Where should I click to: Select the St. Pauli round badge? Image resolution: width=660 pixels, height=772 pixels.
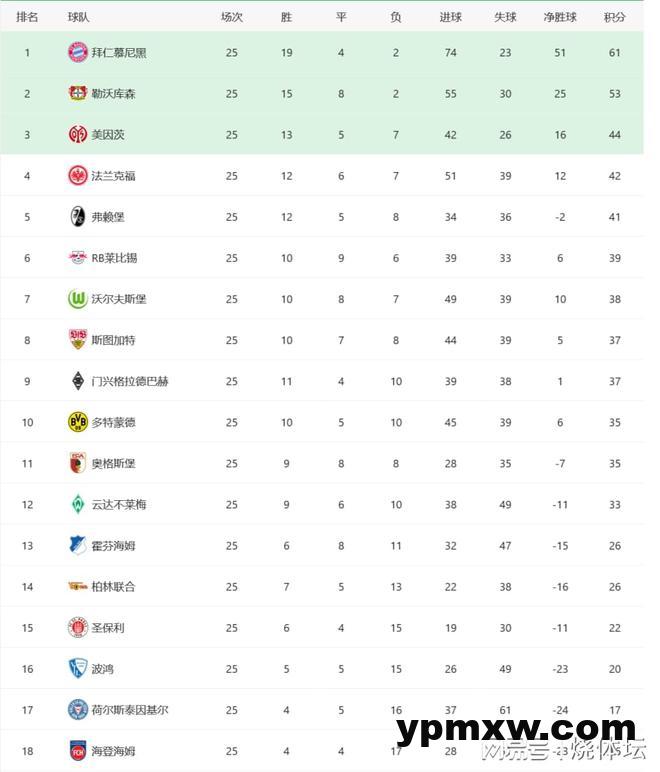77,627
